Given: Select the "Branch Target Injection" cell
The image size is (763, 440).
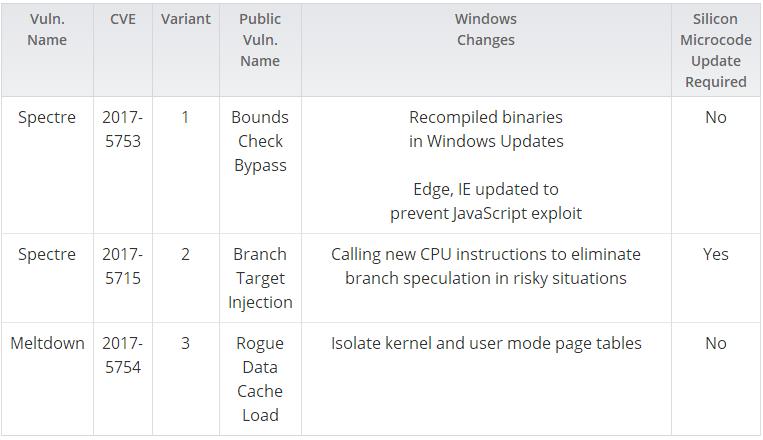Looking at the screenshot, I should [260, 278].
